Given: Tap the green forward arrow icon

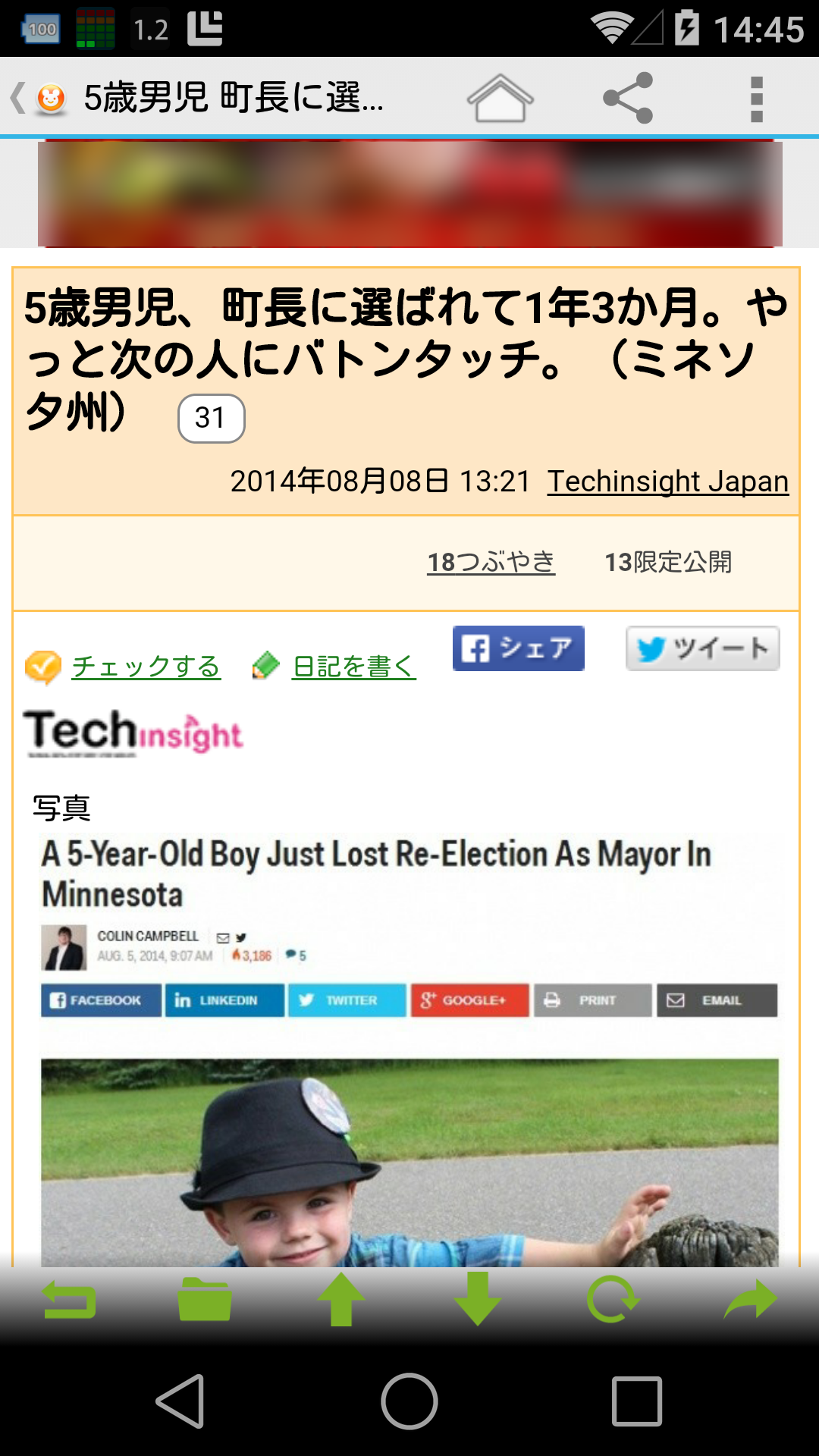Looking at the screenshot, I should (x=750, y=1300).
